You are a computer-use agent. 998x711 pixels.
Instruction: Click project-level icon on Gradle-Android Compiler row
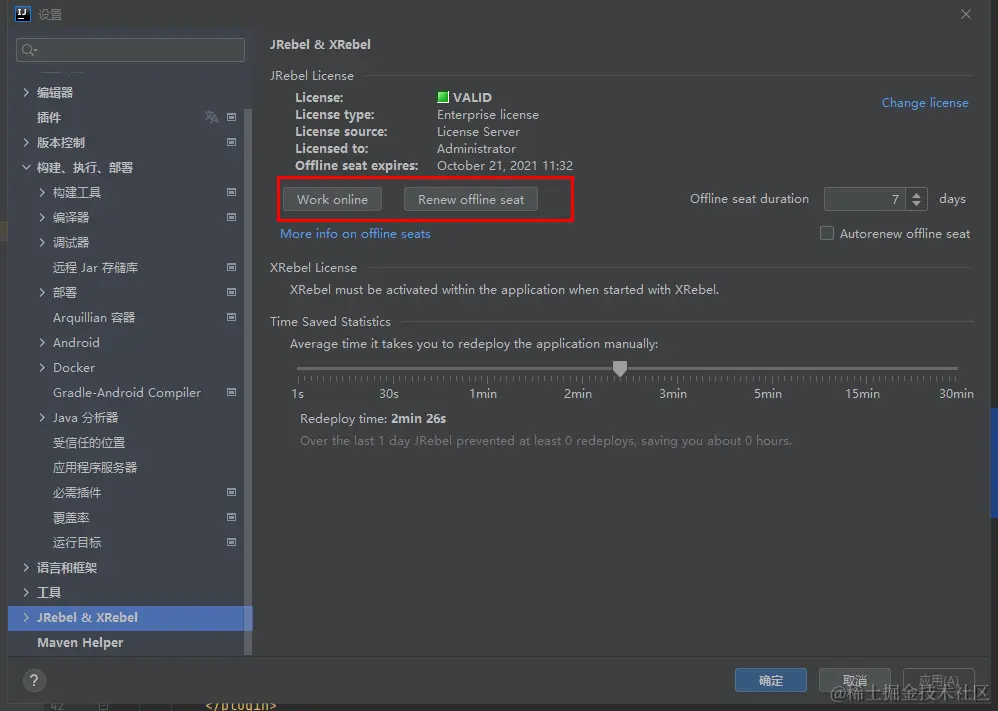click(232, 392)
